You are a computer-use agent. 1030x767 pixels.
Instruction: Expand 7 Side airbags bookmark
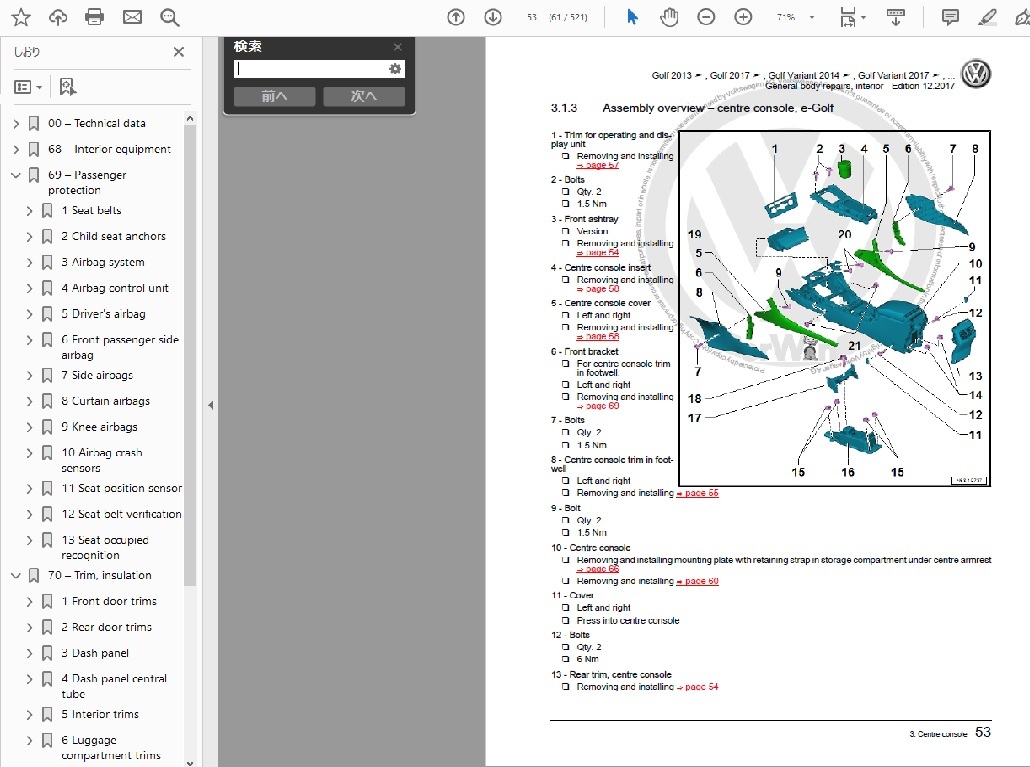[30, 376]
